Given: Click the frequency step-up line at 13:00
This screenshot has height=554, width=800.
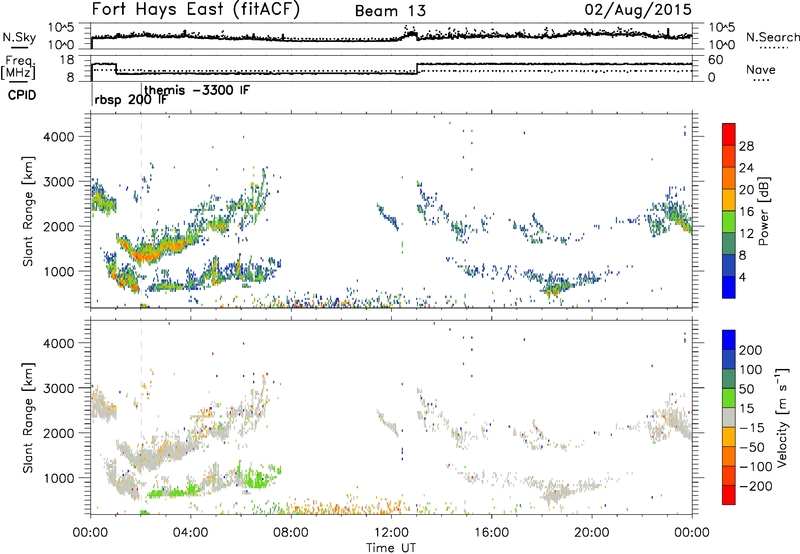Looking at the screenshot, I should [417, 69].
